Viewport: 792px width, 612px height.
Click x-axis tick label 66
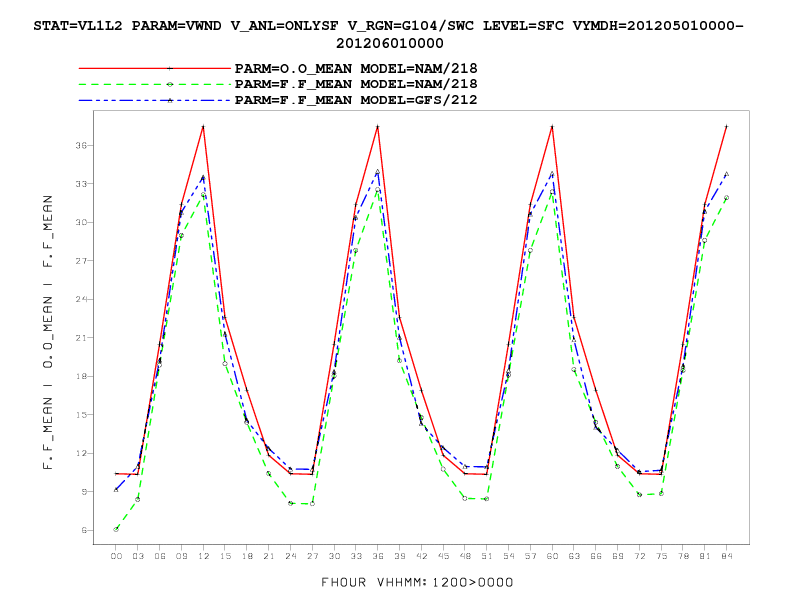tap(596, 556)
